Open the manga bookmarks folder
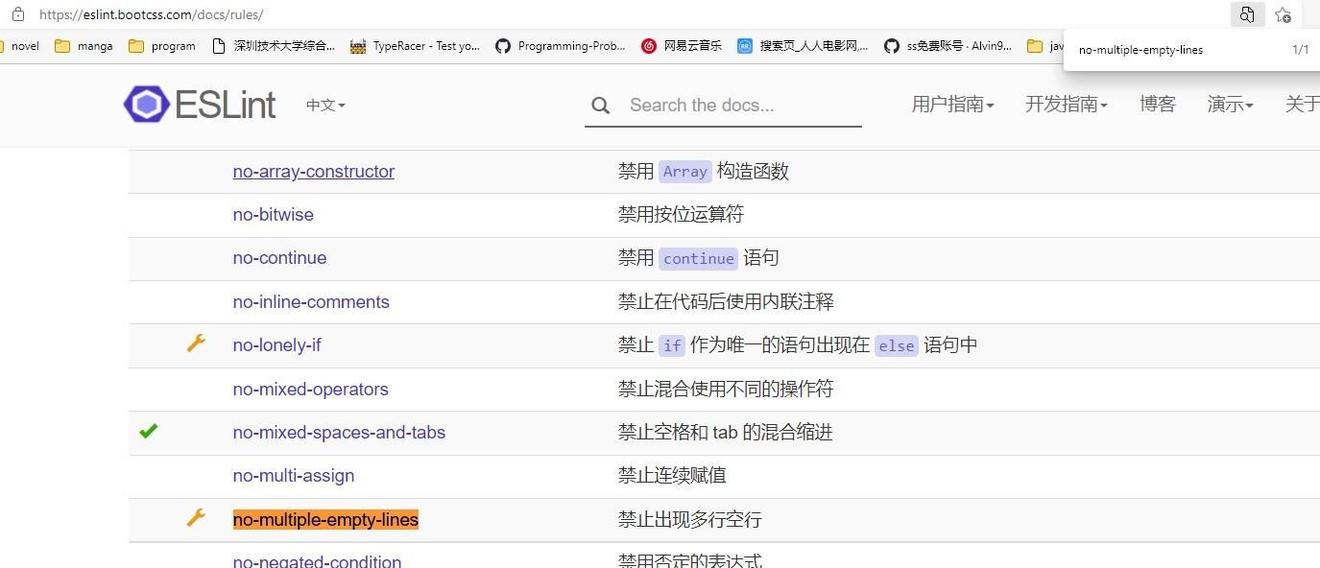The height and width of the screenshot is (568, 1320). coord(84,46)
